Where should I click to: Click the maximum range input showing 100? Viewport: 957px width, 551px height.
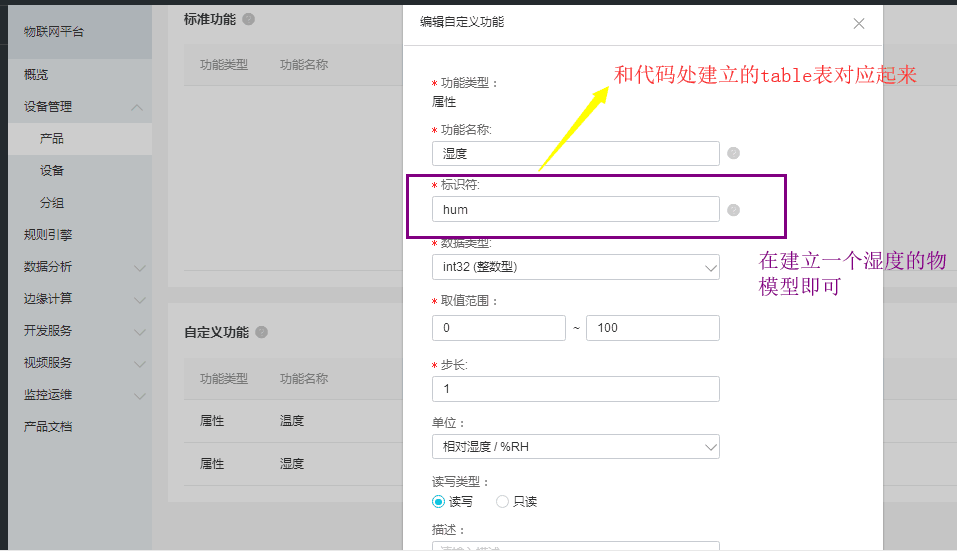coord(652,328)
